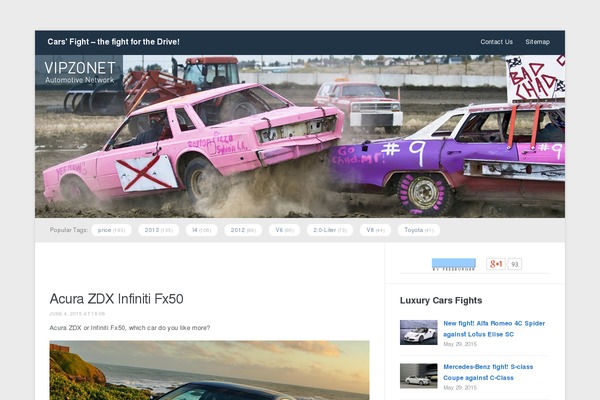Click the Mercedes-Benz S-class thumbnail
The image size is (600, 400).
click(x=419, y=376)
